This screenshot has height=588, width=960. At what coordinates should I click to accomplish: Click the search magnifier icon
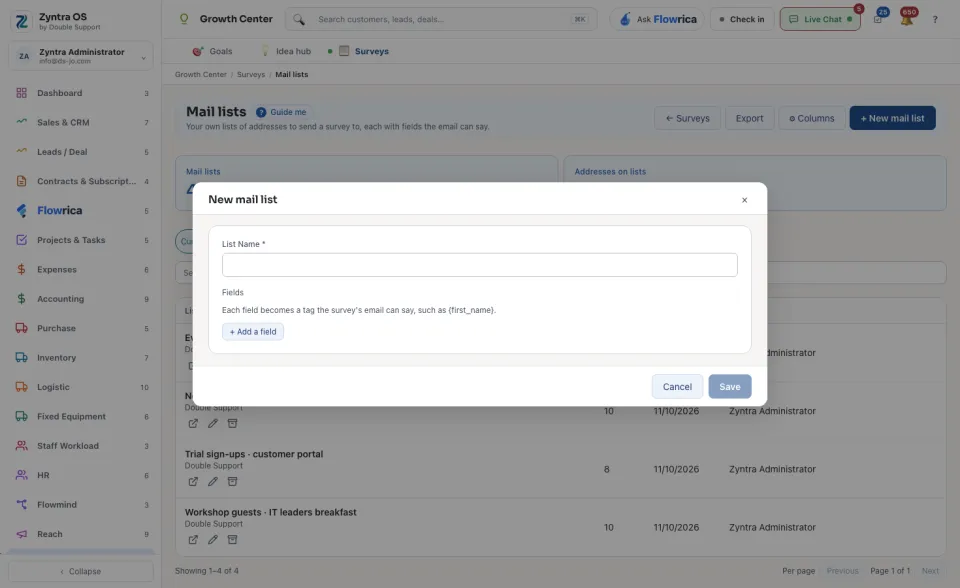(x=299, y=20)
